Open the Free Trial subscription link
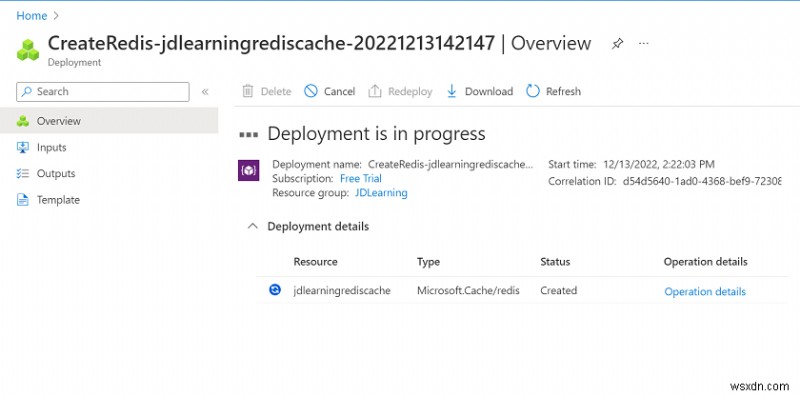800x396 pixels. [x=361, y=179]
